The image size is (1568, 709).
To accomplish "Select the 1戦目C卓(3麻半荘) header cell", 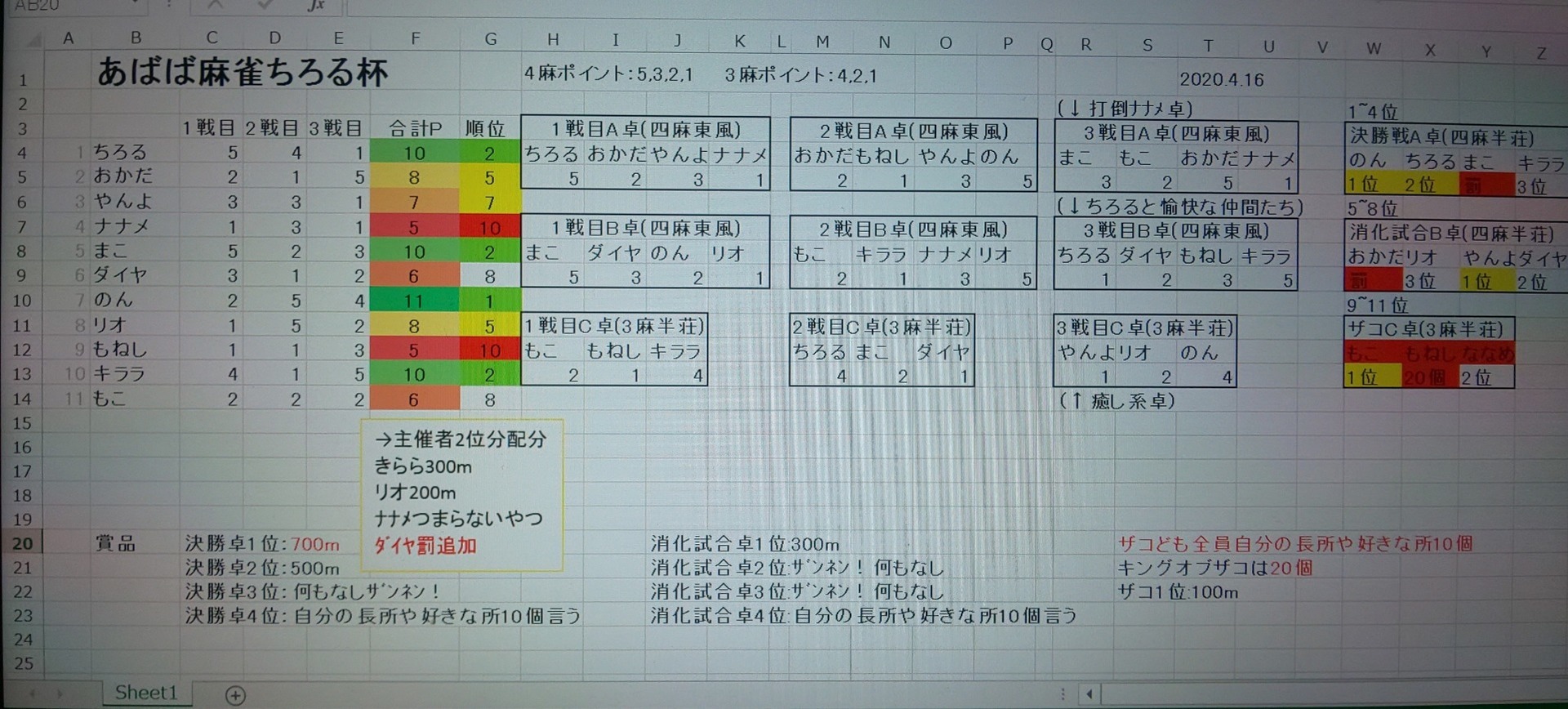I will click(x=614, y=326).
